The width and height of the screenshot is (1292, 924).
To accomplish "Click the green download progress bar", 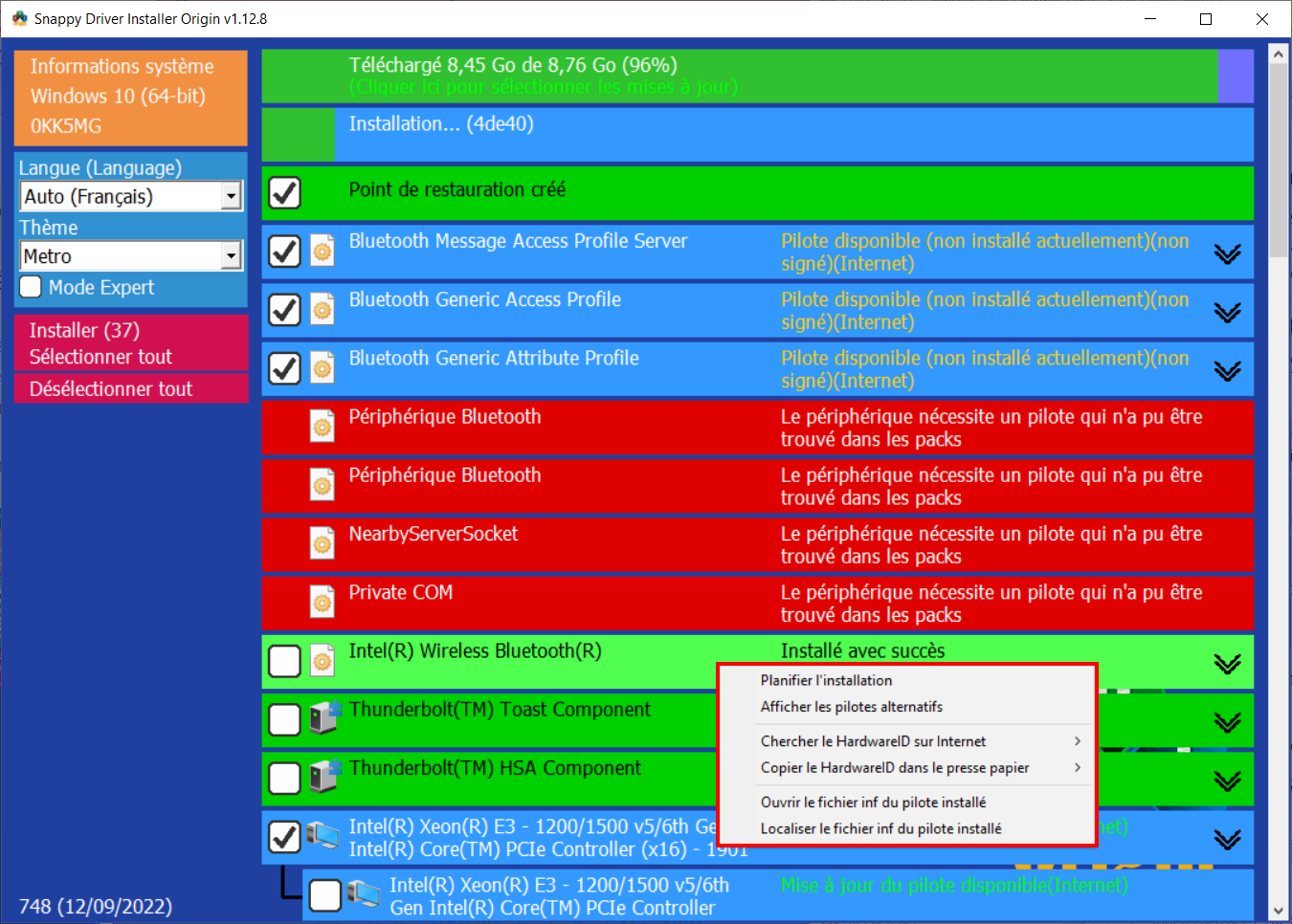I will click(737, 77).
